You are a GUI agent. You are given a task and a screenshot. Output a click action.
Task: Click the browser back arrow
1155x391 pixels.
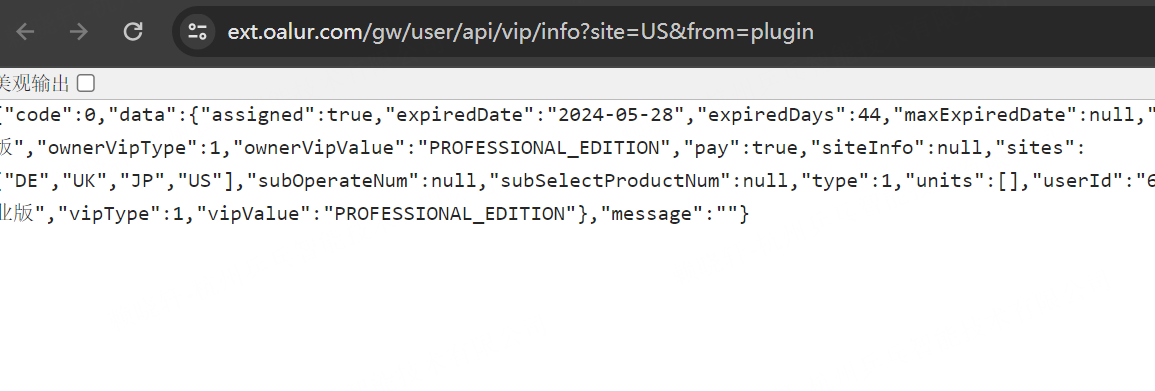pos(26,32)
